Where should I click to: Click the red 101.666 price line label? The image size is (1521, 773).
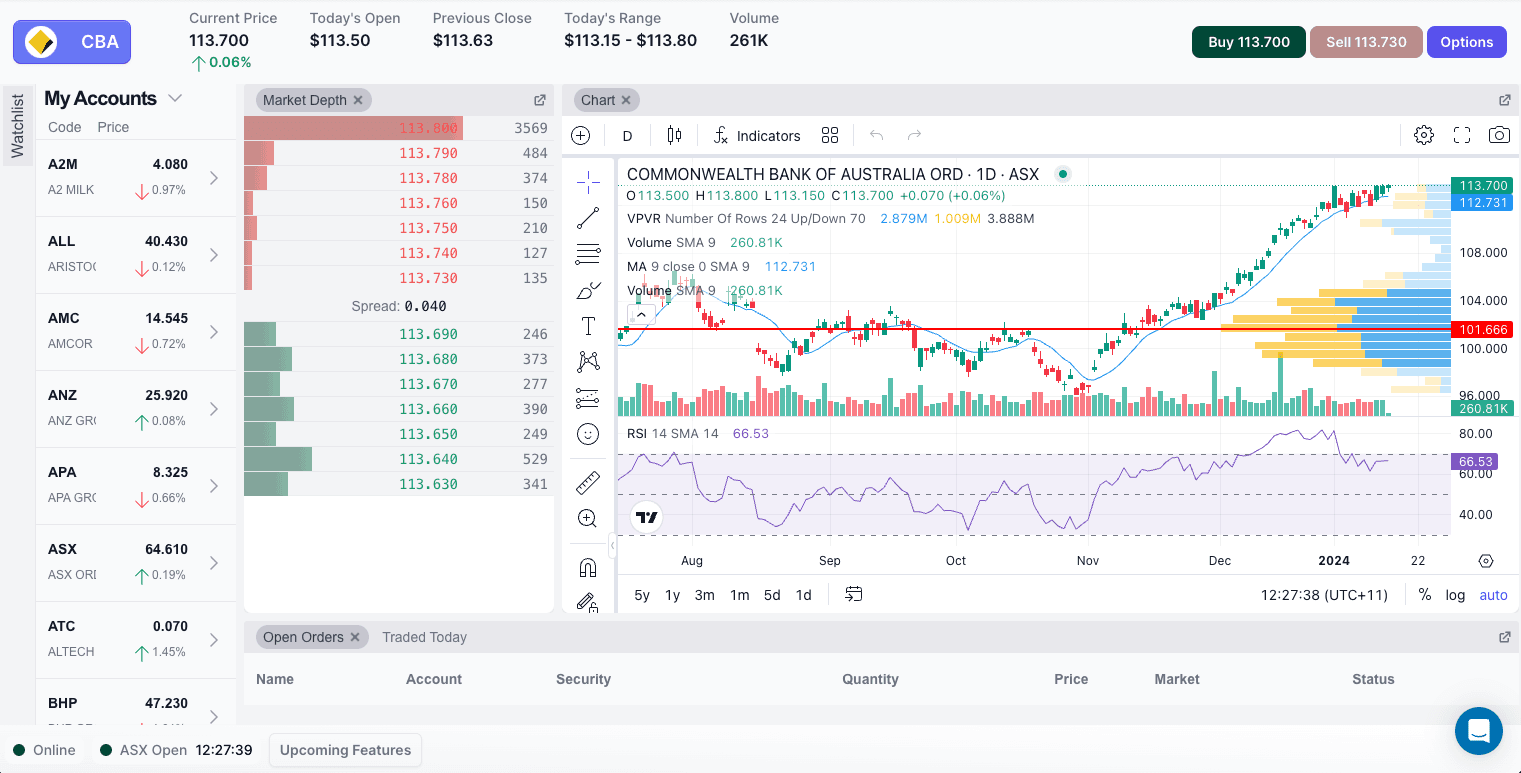1483,329
